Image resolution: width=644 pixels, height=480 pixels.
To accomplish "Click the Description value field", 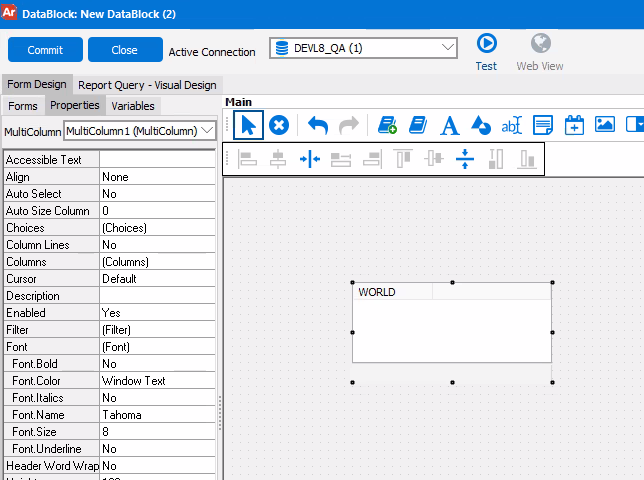I will [x=157, y=296].
